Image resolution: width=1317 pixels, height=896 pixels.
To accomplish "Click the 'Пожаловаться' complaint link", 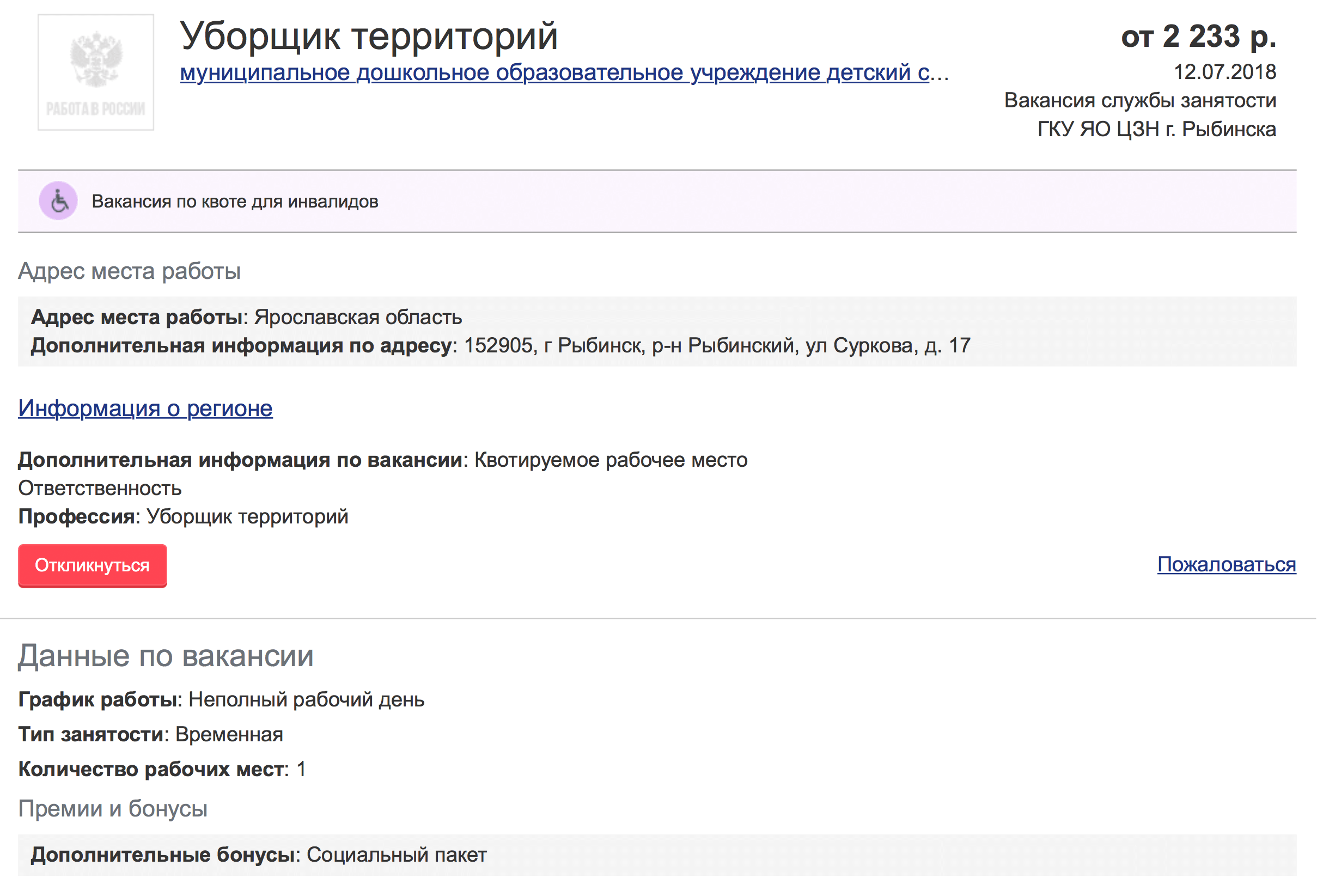I will click(1225, 565).
